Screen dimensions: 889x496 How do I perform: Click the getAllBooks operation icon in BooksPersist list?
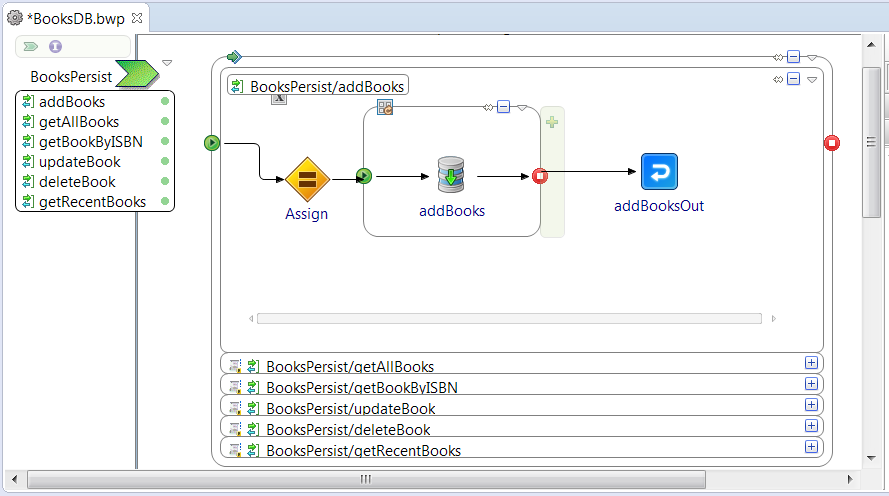coord(28,121)
